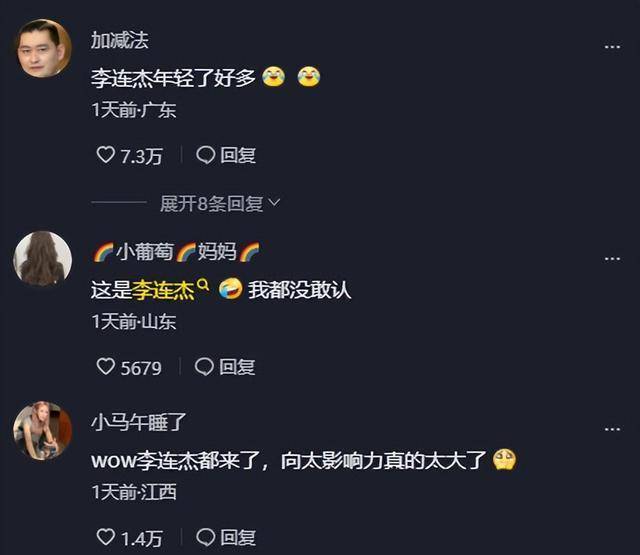
Task: Open more options for 小葡萄妈妈's comment
Action: (612, 258)
